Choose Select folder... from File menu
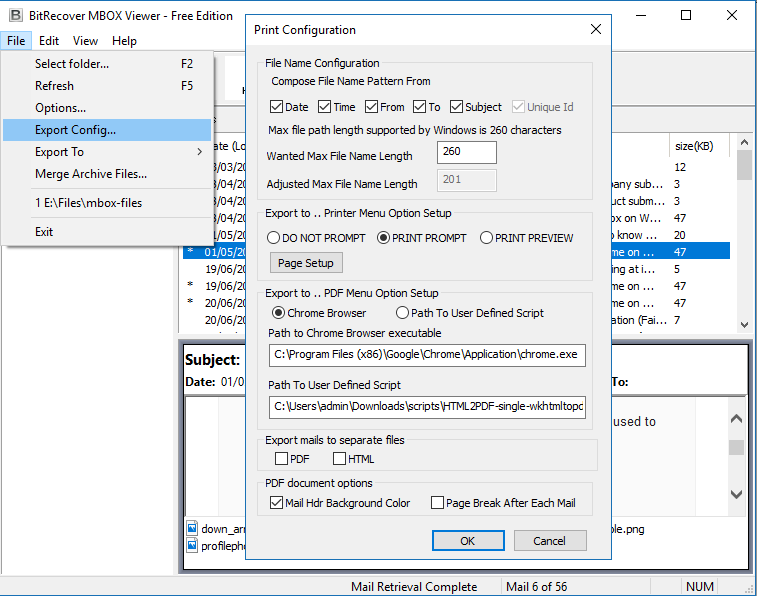 click(107, 64)
